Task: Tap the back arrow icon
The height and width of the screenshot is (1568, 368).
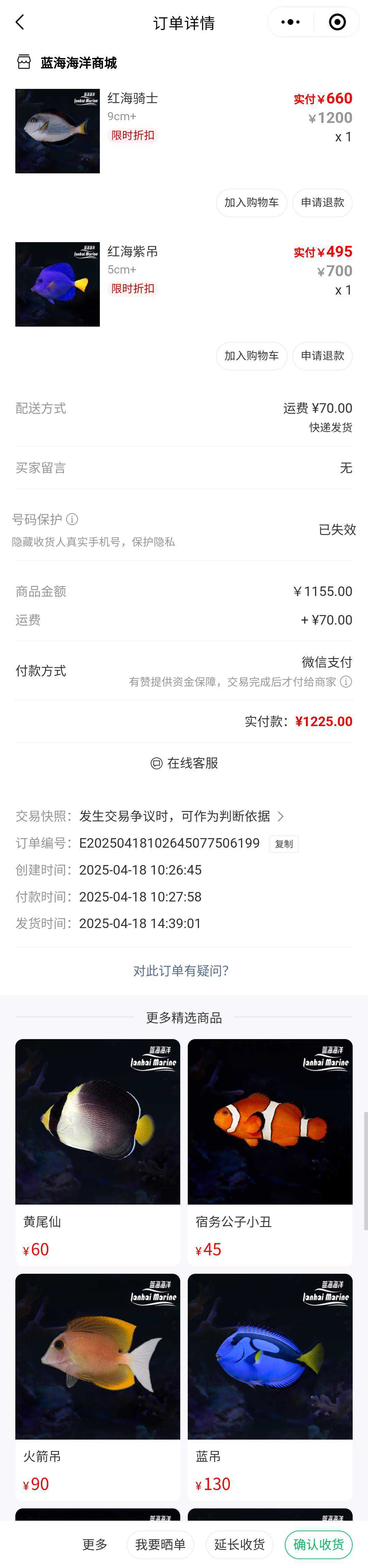Action: (20, 22)
